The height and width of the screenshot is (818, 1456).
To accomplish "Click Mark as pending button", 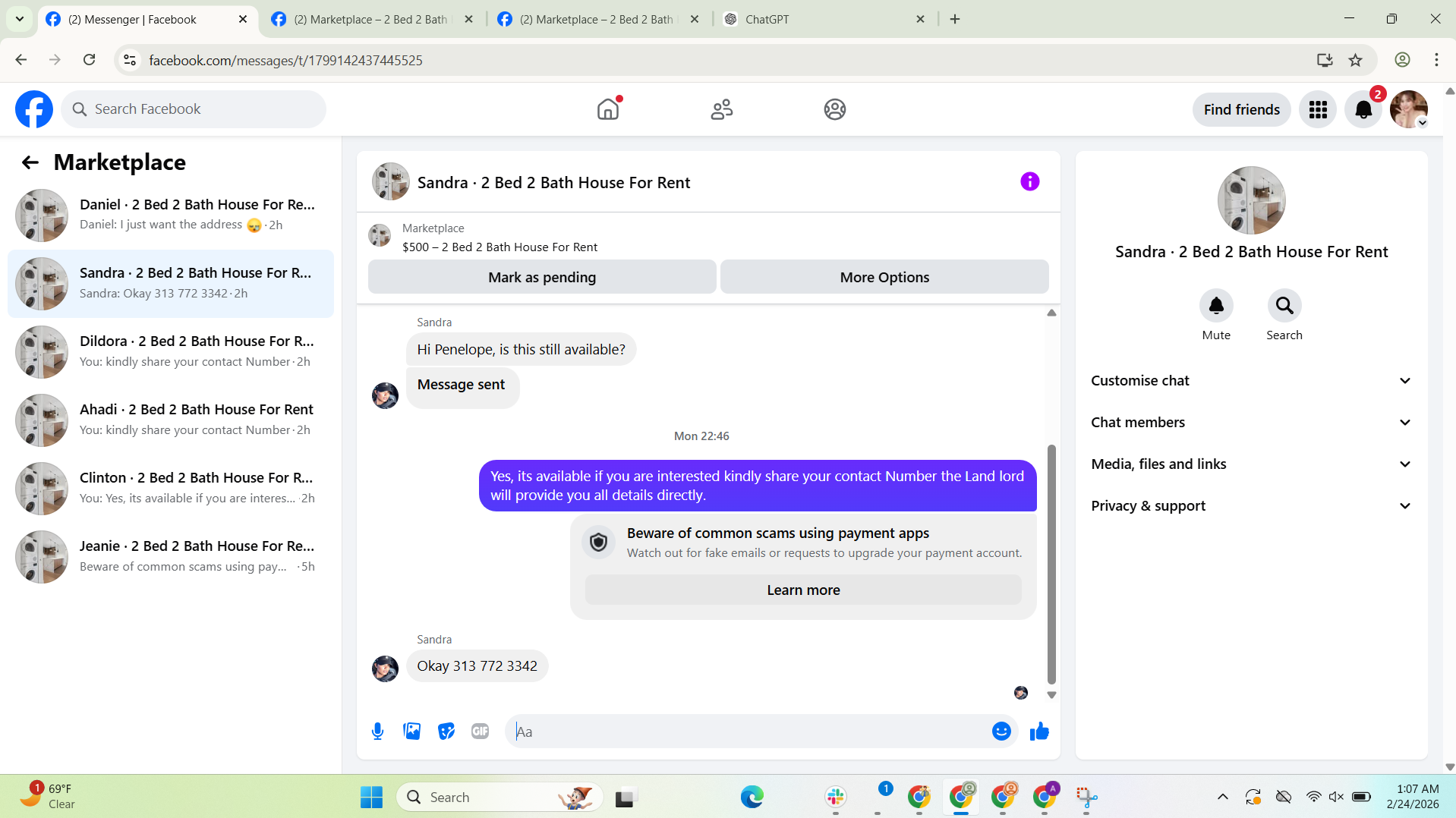I will pyautogui.click(x=542, y=277).
